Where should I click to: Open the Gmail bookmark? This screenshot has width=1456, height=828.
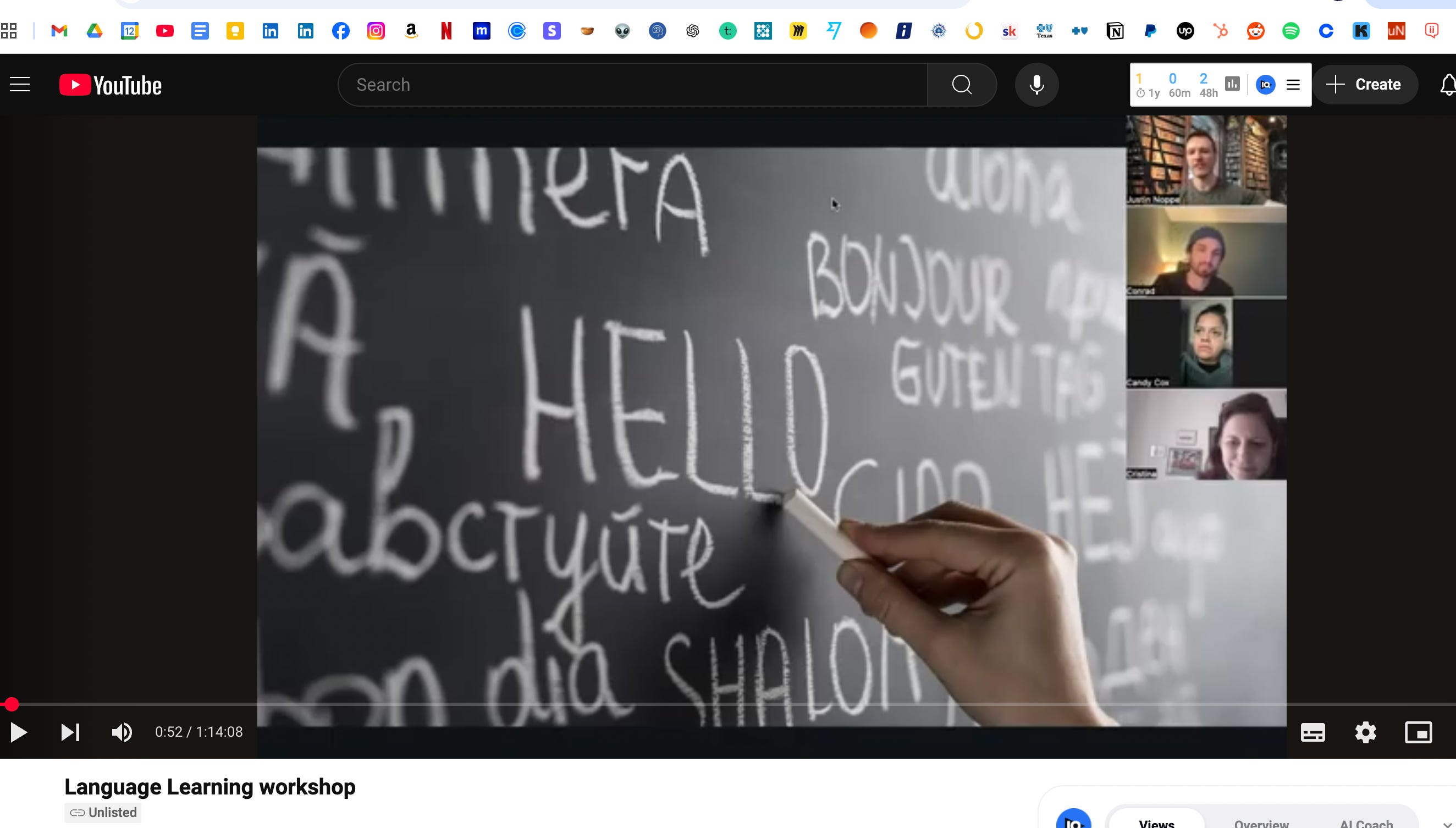[x=59, y=31]
